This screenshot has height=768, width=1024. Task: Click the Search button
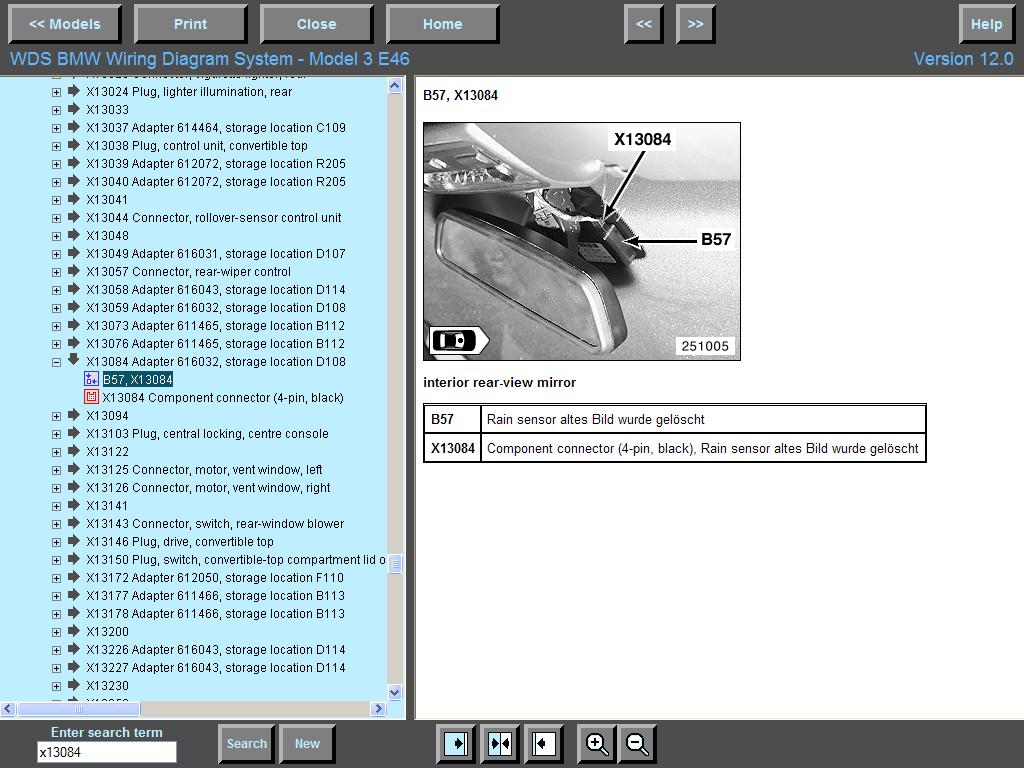[x=246, y=744]
